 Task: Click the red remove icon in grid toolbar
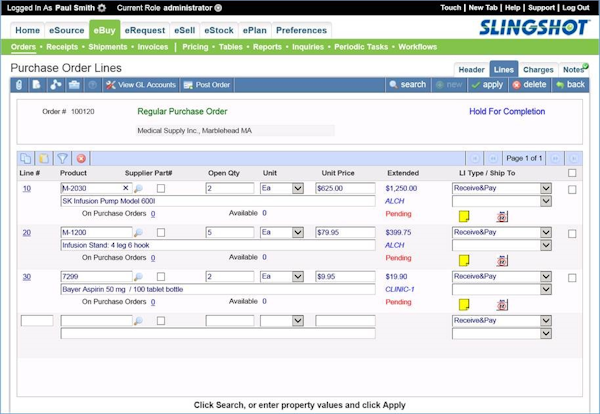pyautogui.click(x=81, y=158)
